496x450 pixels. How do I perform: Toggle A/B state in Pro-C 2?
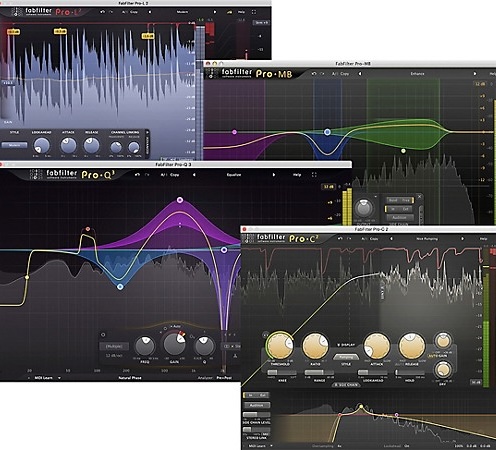coord(364,239)
